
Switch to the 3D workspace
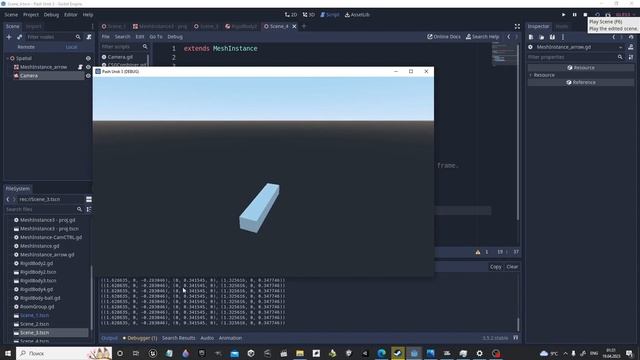(309, 15)
